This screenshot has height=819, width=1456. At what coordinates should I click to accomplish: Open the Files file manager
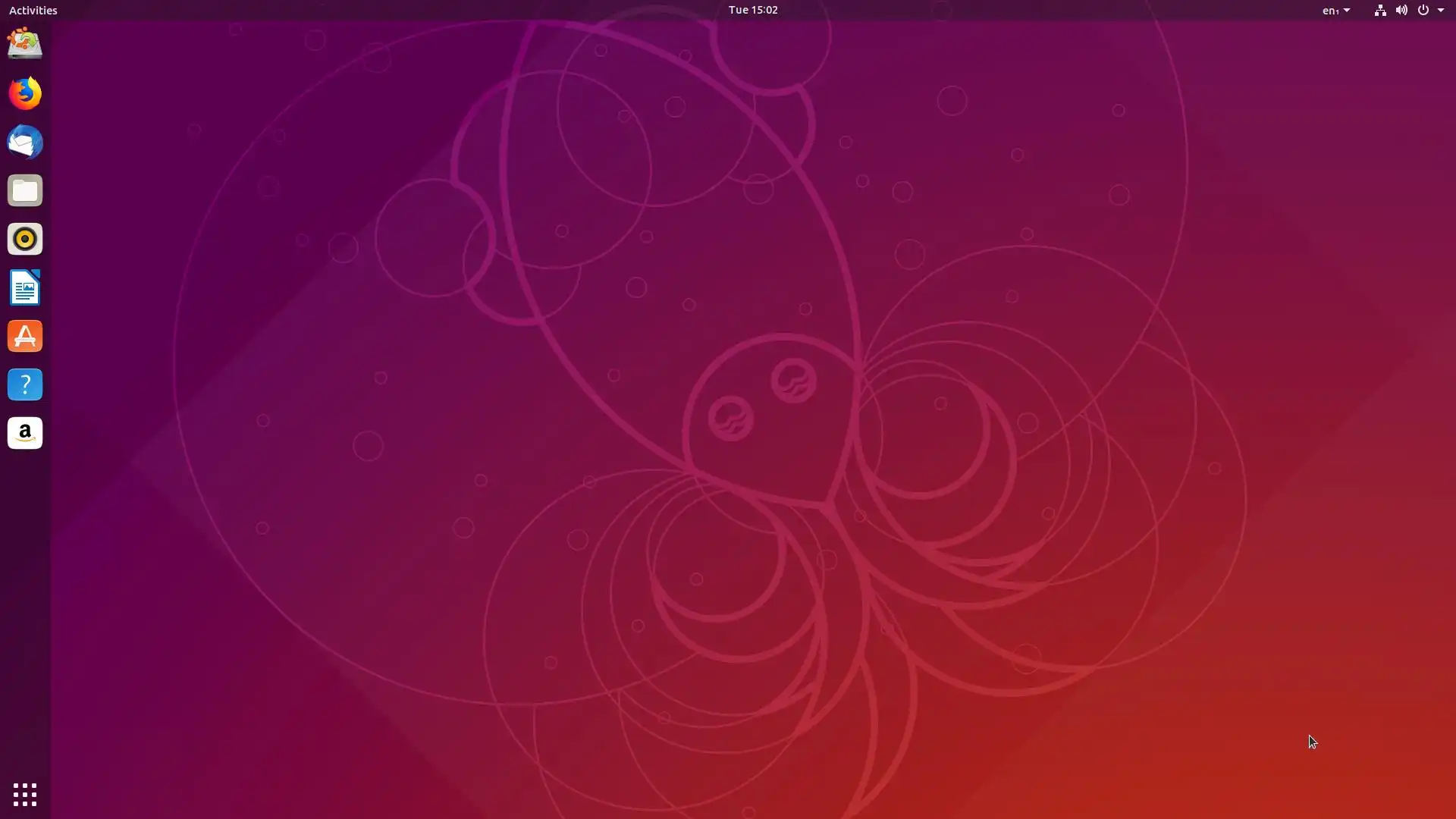pyautogui.click(x=25, y=190)
